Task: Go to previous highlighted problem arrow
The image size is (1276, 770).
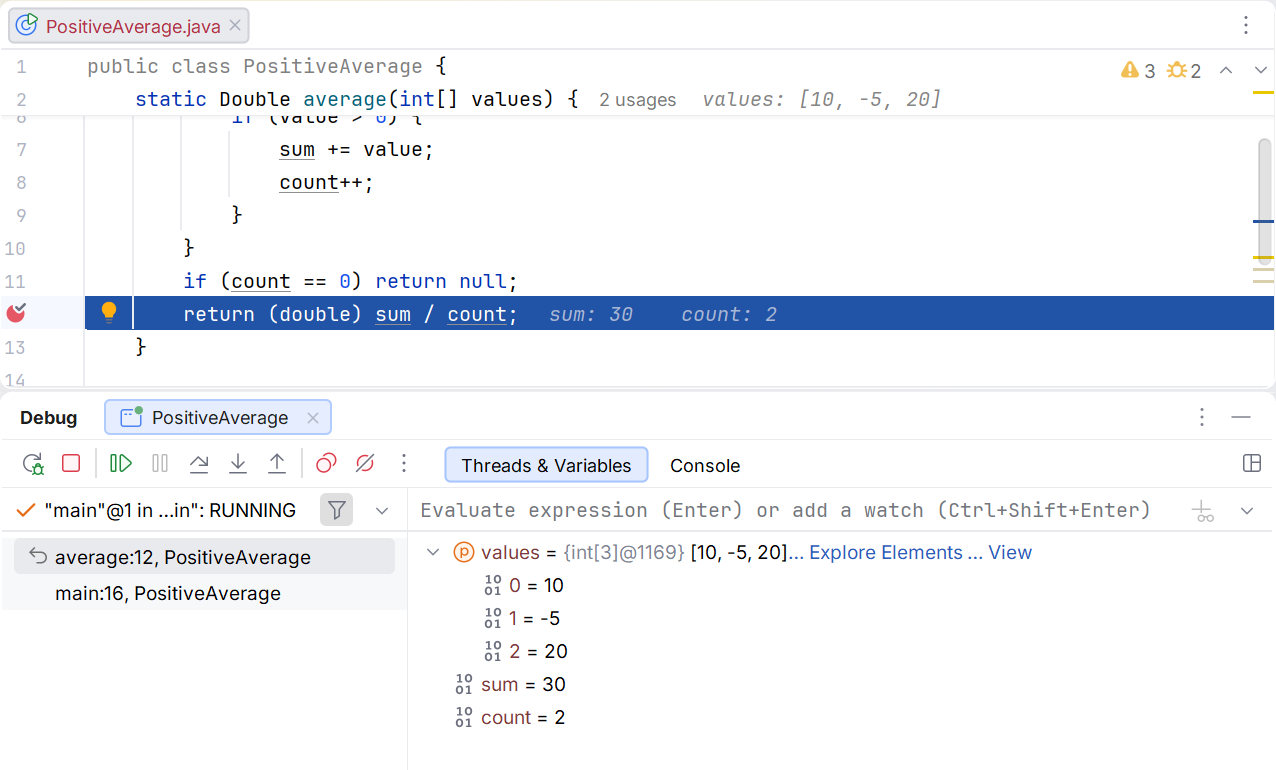Action: tap(1227, 71)
